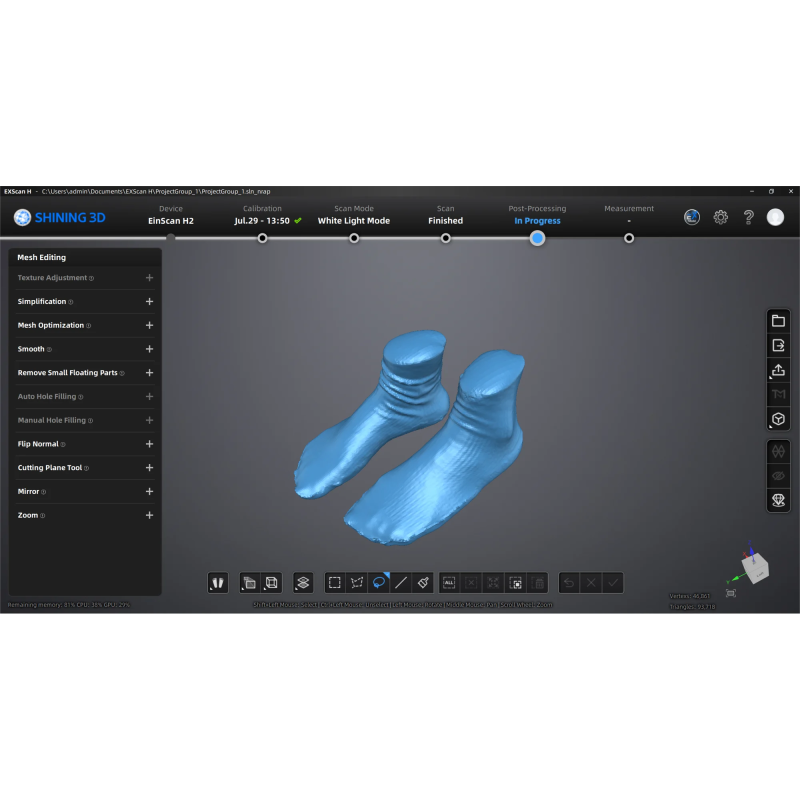Go to the Device EinScan H2 step

pyautogui.click(x=170, y=215)
